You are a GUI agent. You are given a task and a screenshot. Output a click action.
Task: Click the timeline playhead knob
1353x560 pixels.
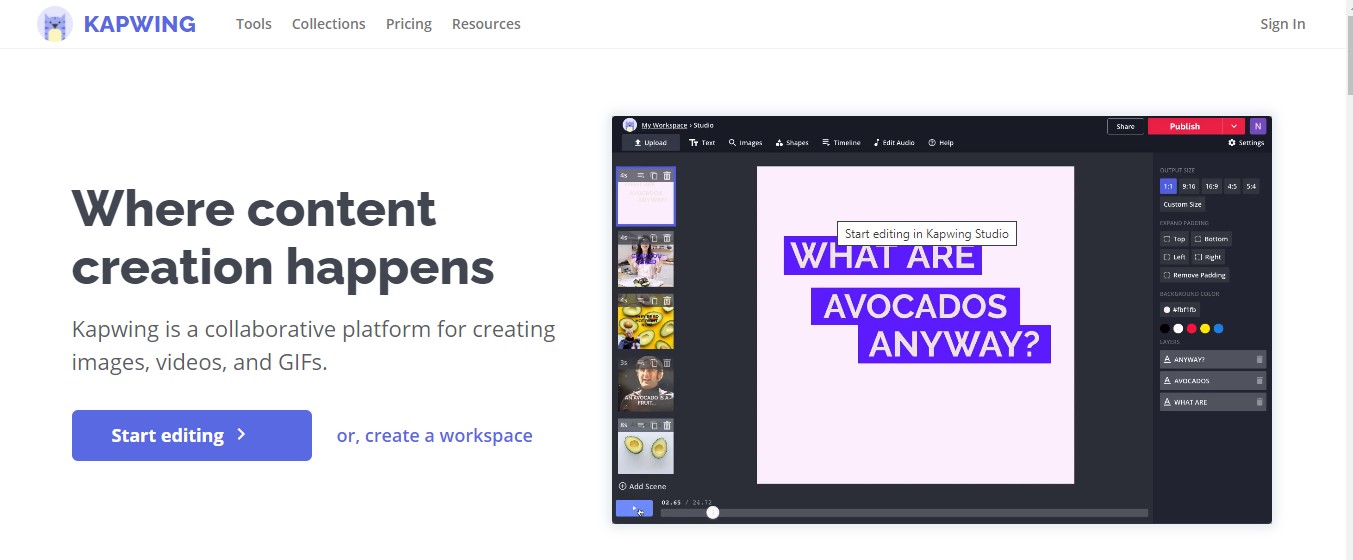[x=713, y=512]
